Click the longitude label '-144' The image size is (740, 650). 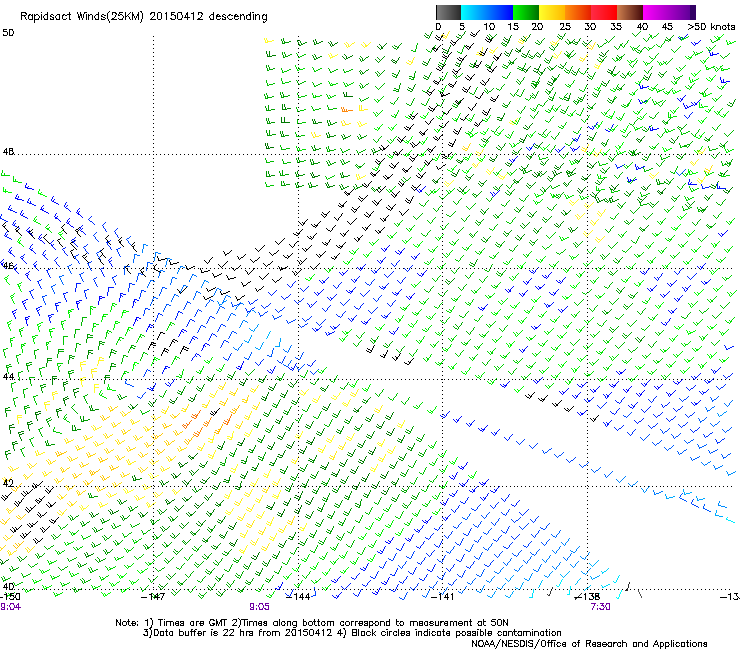[298, 597]
